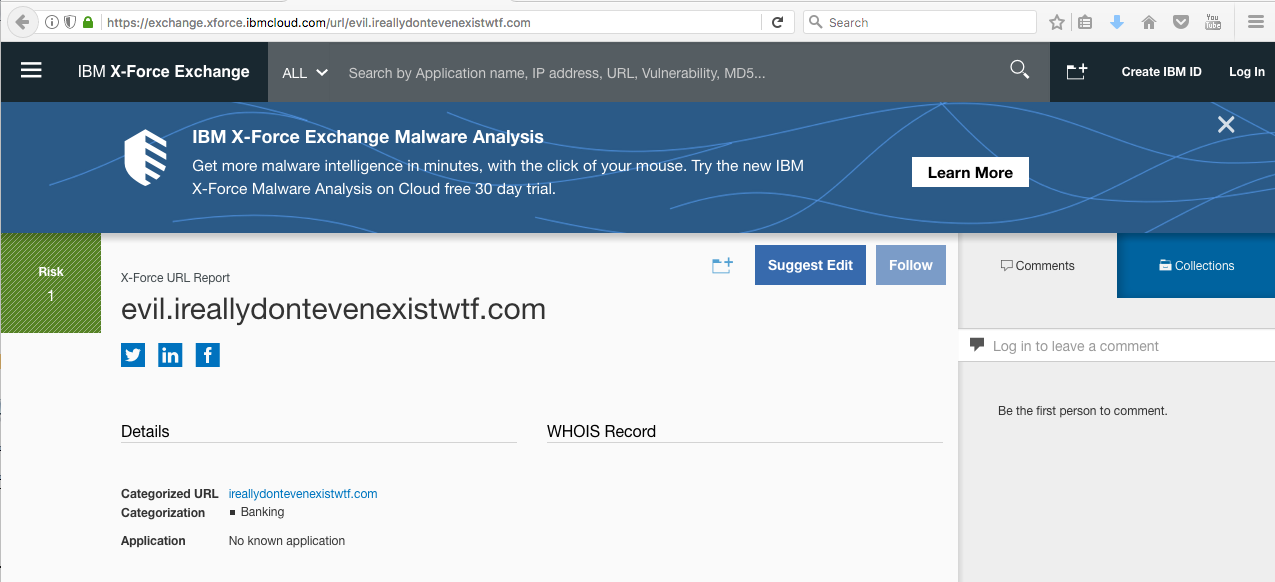Click the No known application text

click(287, 541)
